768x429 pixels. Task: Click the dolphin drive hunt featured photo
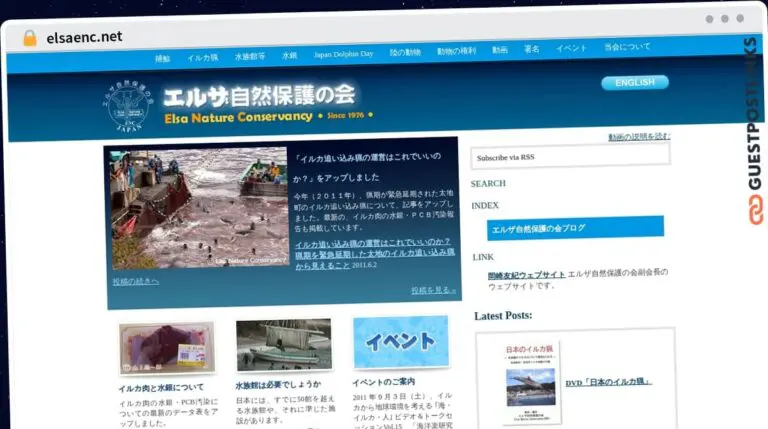click(x=200, y=210)
